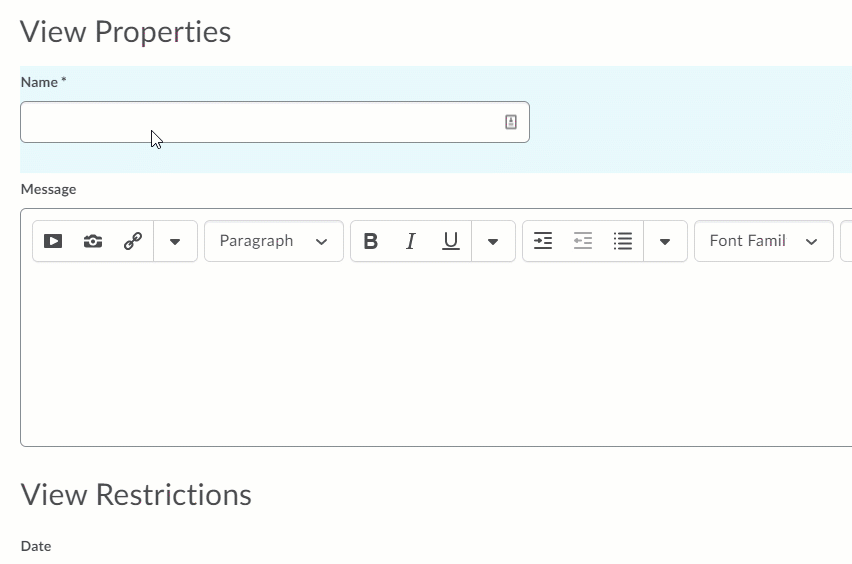
Task: Toggle underline formatting
Action: point(450,241)
